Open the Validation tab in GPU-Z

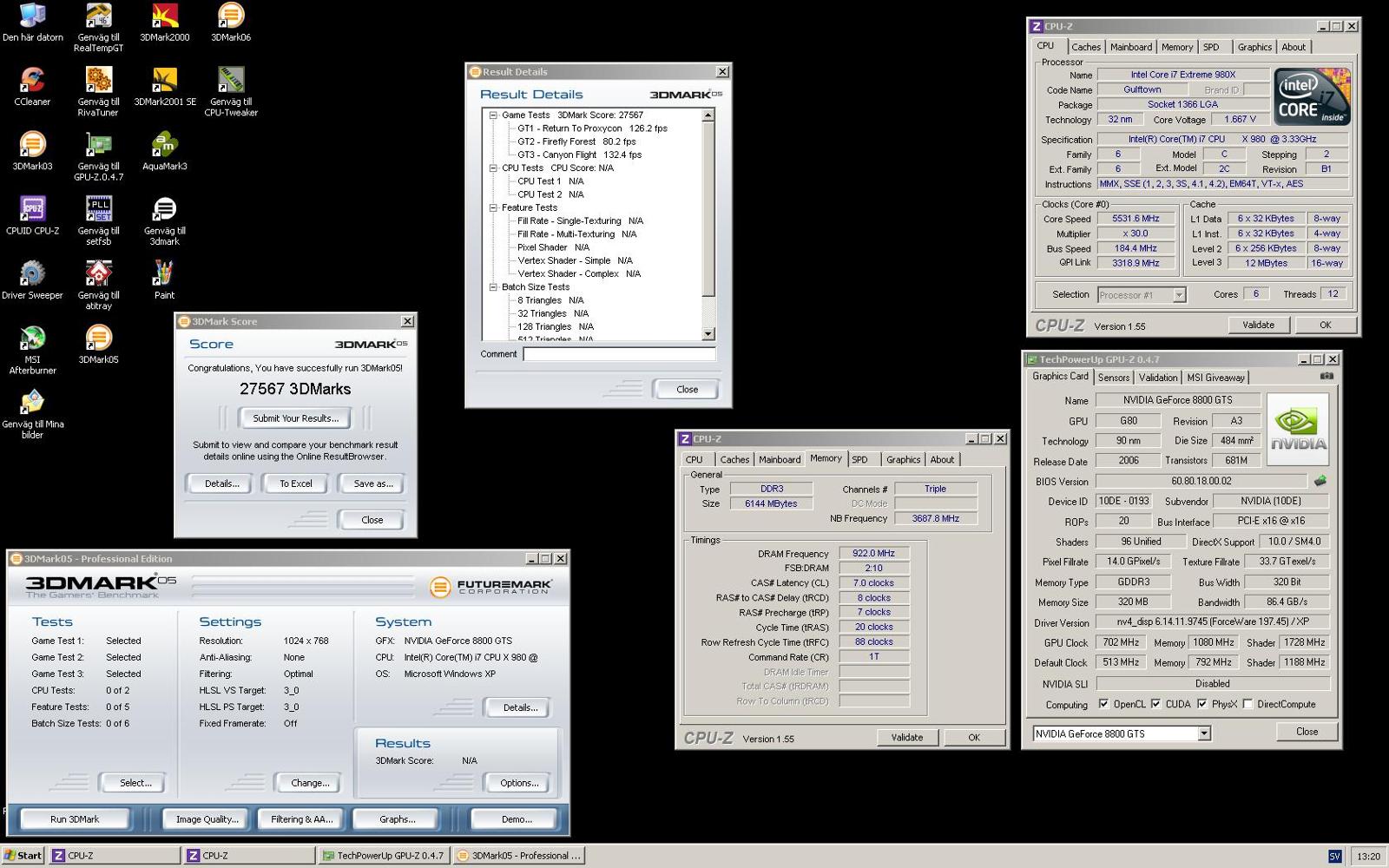[x=1158, y=378]
